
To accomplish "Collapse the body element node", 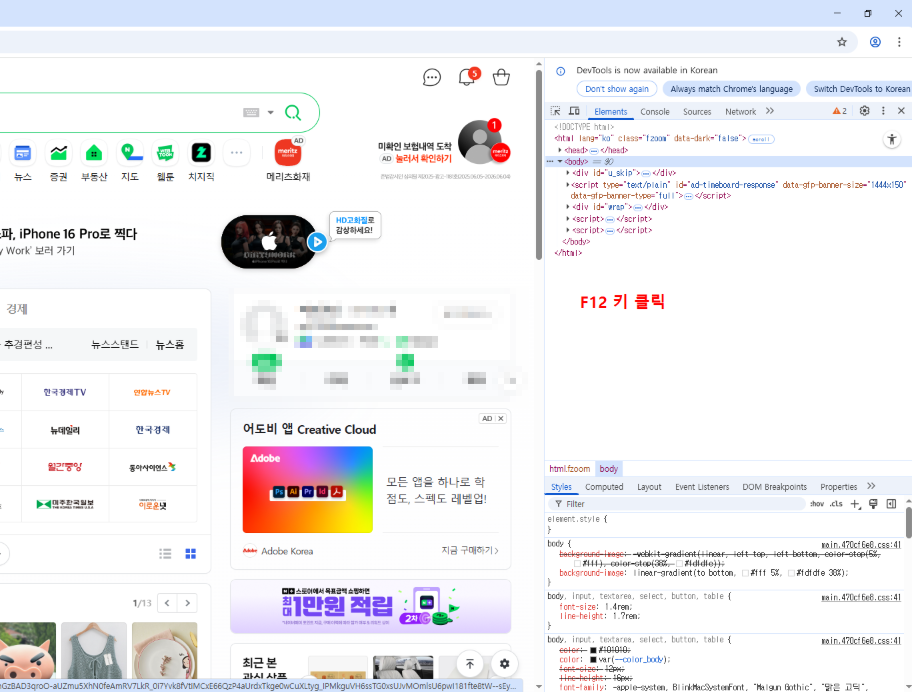I will pyautogui.click(x=560, y=162).
